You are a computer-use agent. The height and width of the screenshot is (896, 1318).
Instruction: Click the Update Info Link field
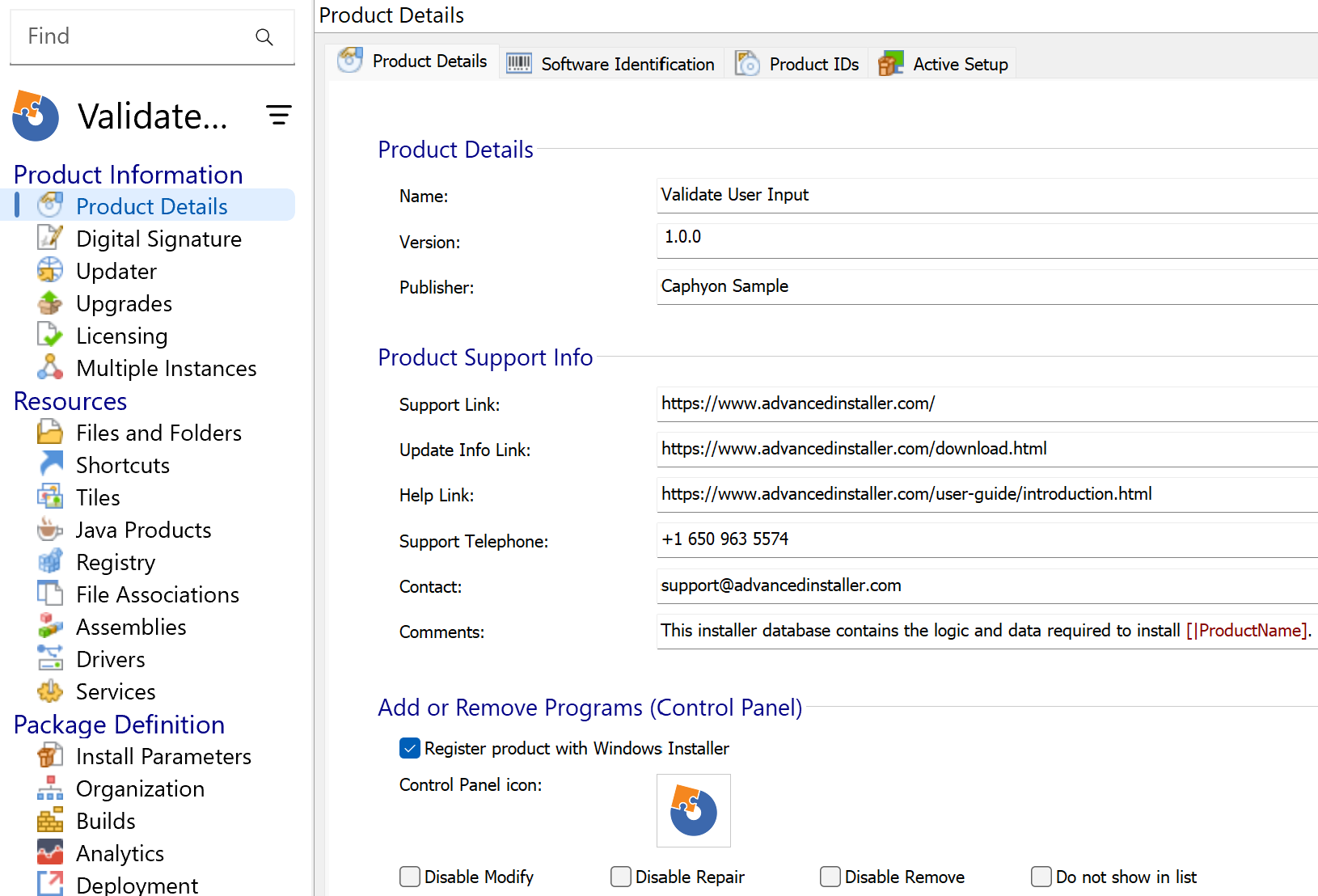[x=987, y=449]
